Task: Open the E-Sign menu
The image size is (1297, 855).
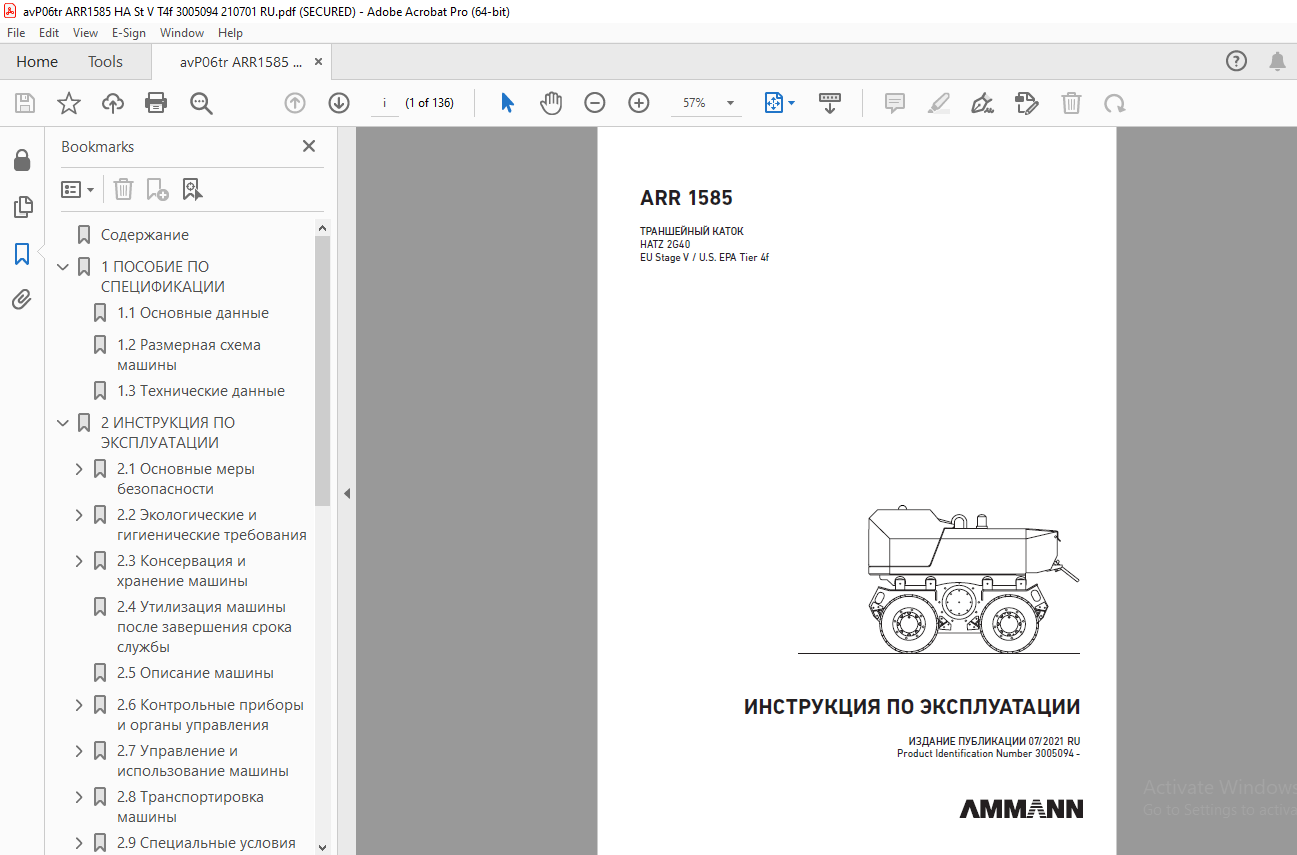Action: point(129,32)
